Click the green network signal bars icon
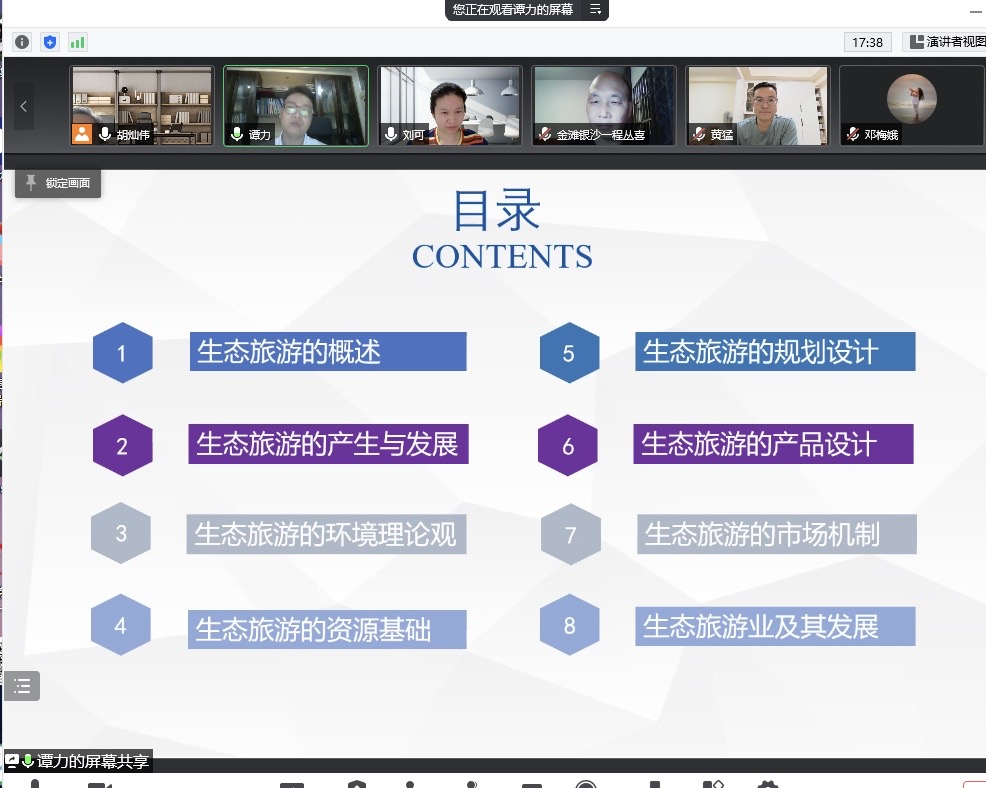 [77, 42]
